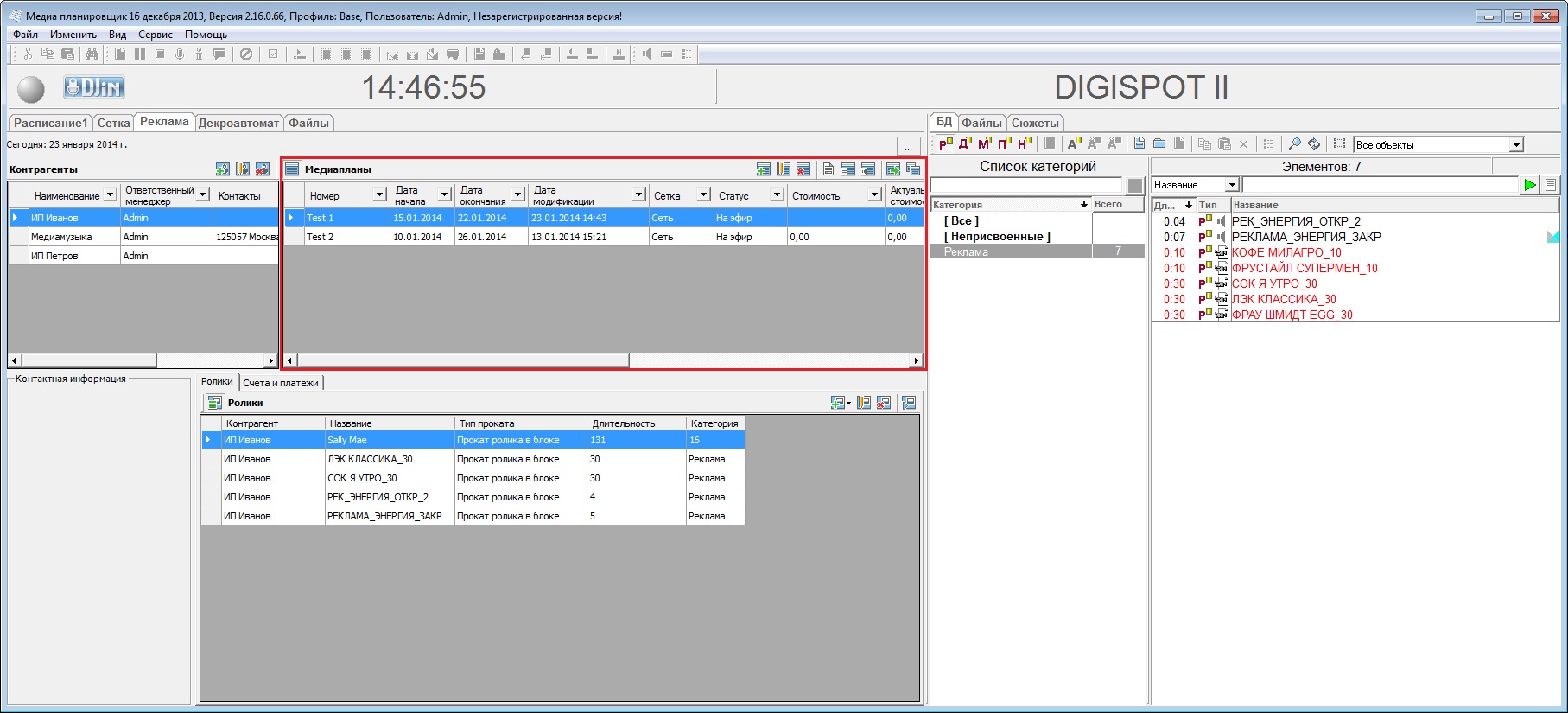Viewport: 1568px width, 713px height.
Task: Click list options icon next to play button
Action: 1551,185
